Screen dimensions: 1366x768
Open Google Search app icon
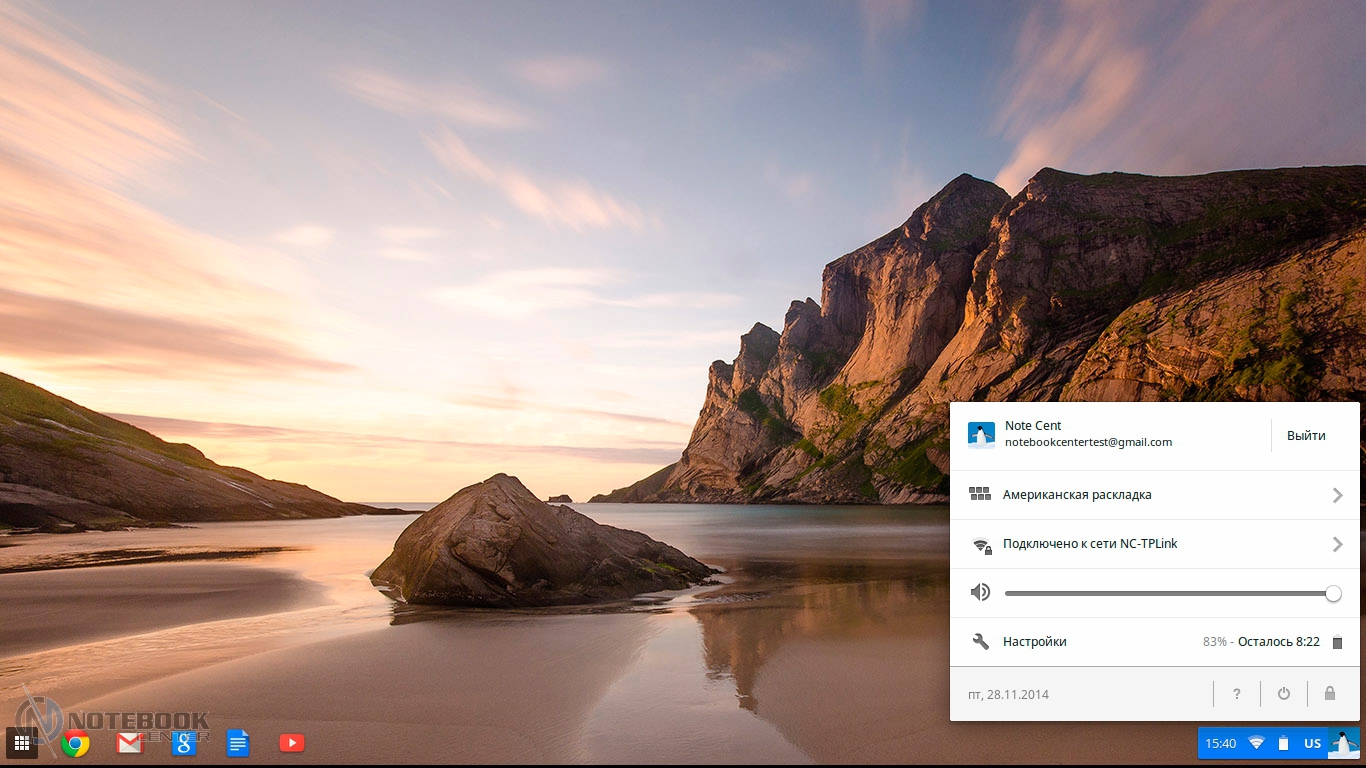pyautogui.click(x=184, y=743)
